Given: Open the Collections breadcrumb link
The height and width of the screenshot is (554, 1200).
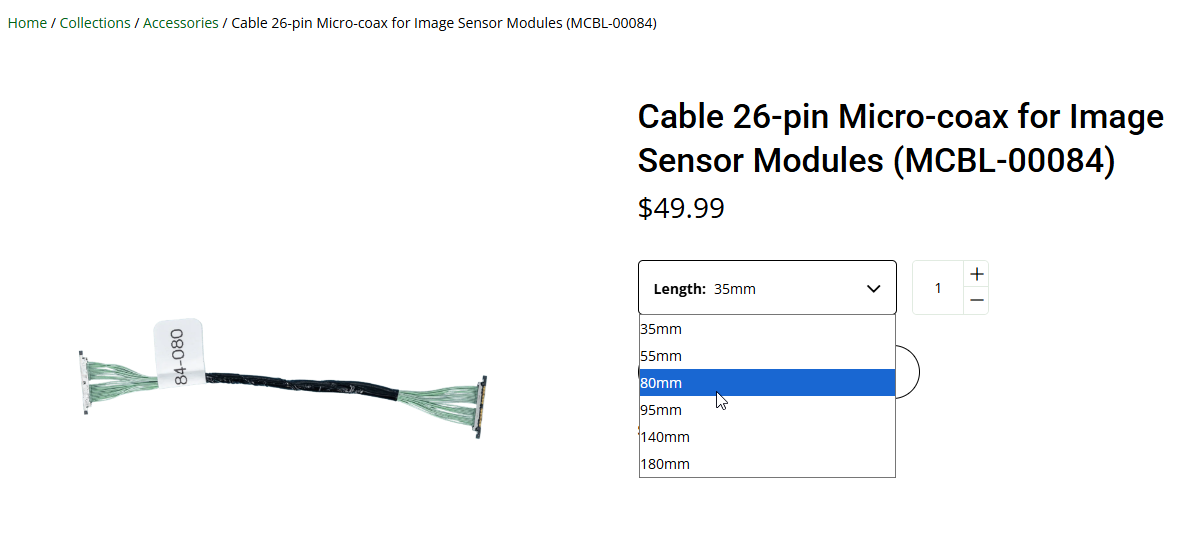Looking at the screenshot, I should tap(95, 23).
